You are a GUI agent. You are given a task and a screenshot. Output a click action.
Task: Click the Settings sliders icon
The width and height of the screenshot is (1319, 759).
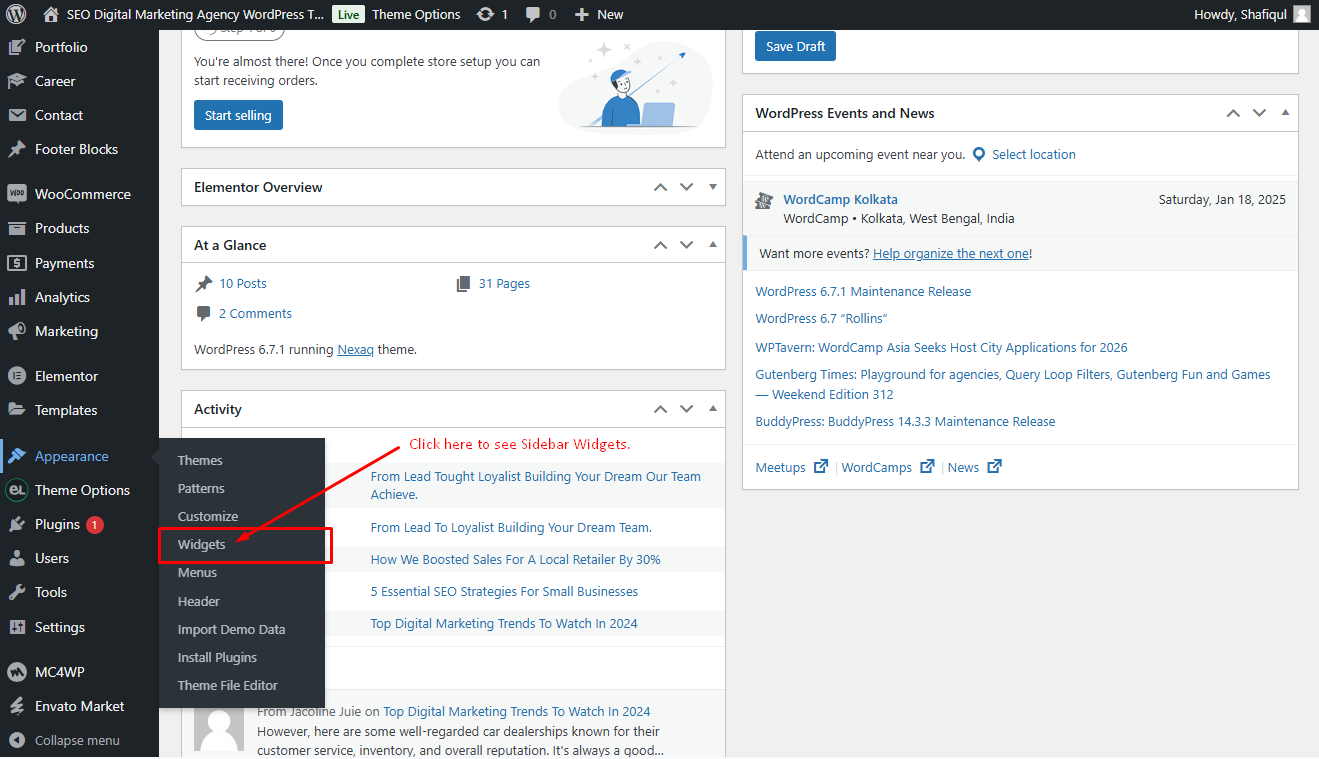tap(16, 627)
